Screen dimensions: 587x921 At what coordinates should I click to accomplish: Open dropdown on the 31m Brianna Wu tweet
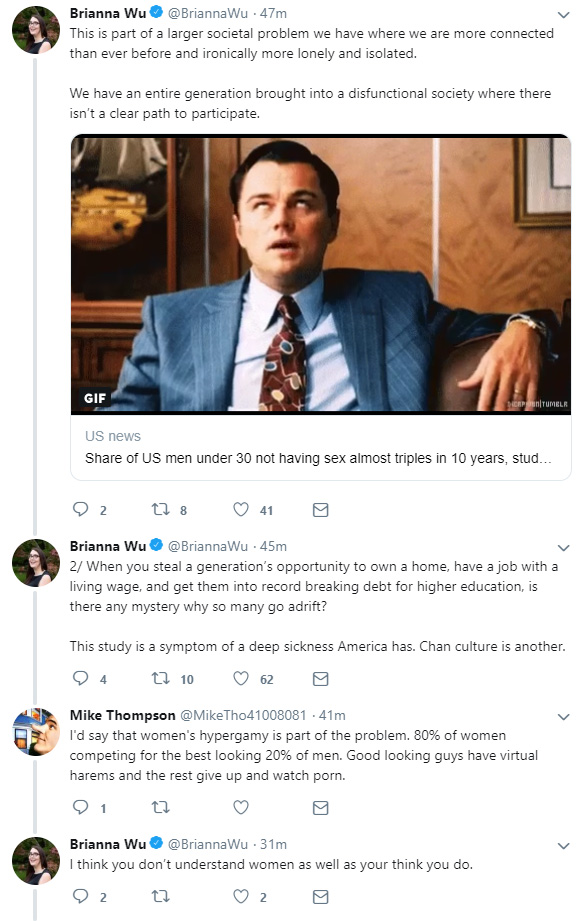pyautogui.click(x=563, y=846)
